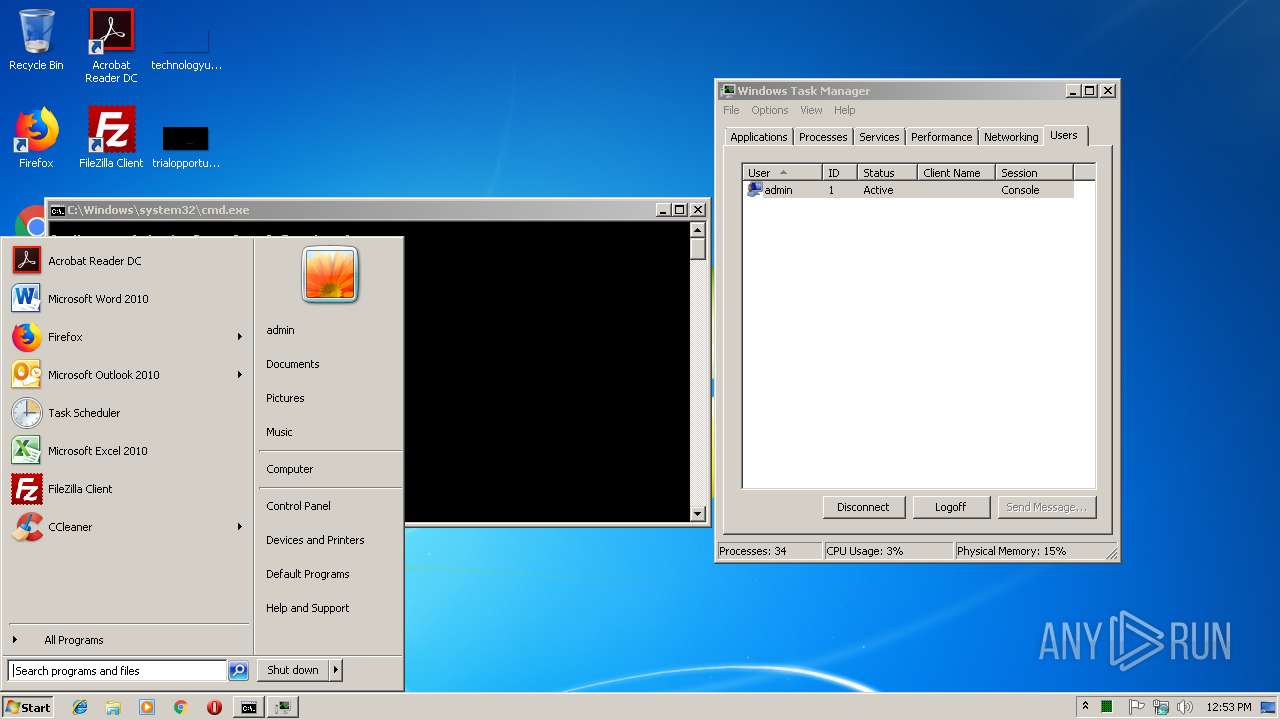Screen dimensions: 1280x720
Task: Launch Acrobat Reader DC from Start menu
Action: pos(127,261)
